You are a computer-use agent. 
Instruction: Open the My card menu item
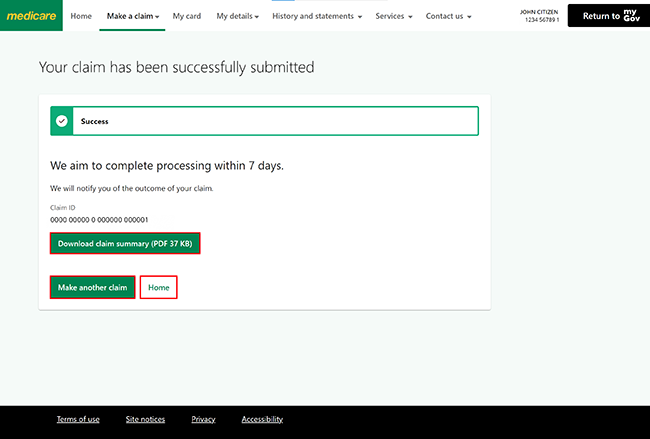click(x=187, y=16)
